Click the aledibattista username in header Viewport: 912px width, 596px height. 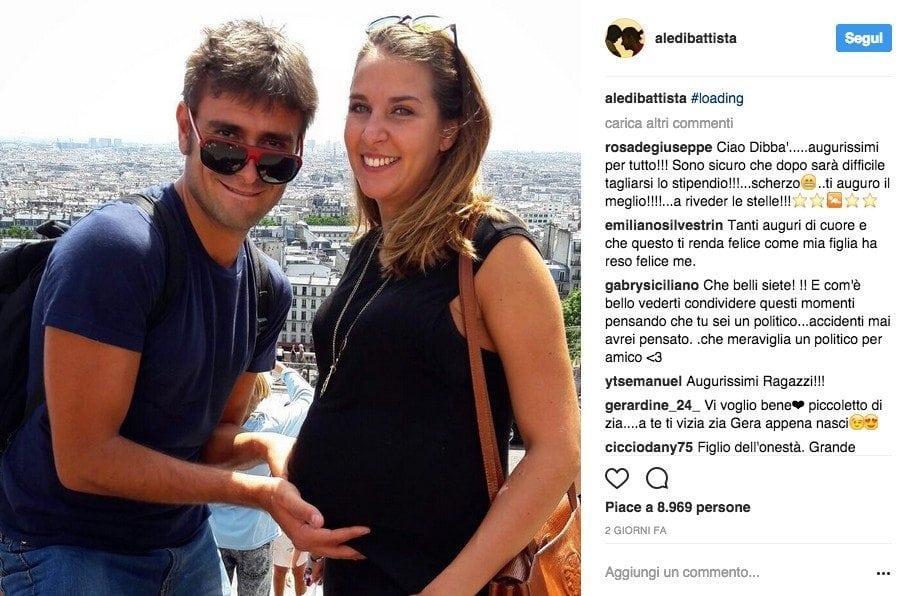click(x=696, y=38)
